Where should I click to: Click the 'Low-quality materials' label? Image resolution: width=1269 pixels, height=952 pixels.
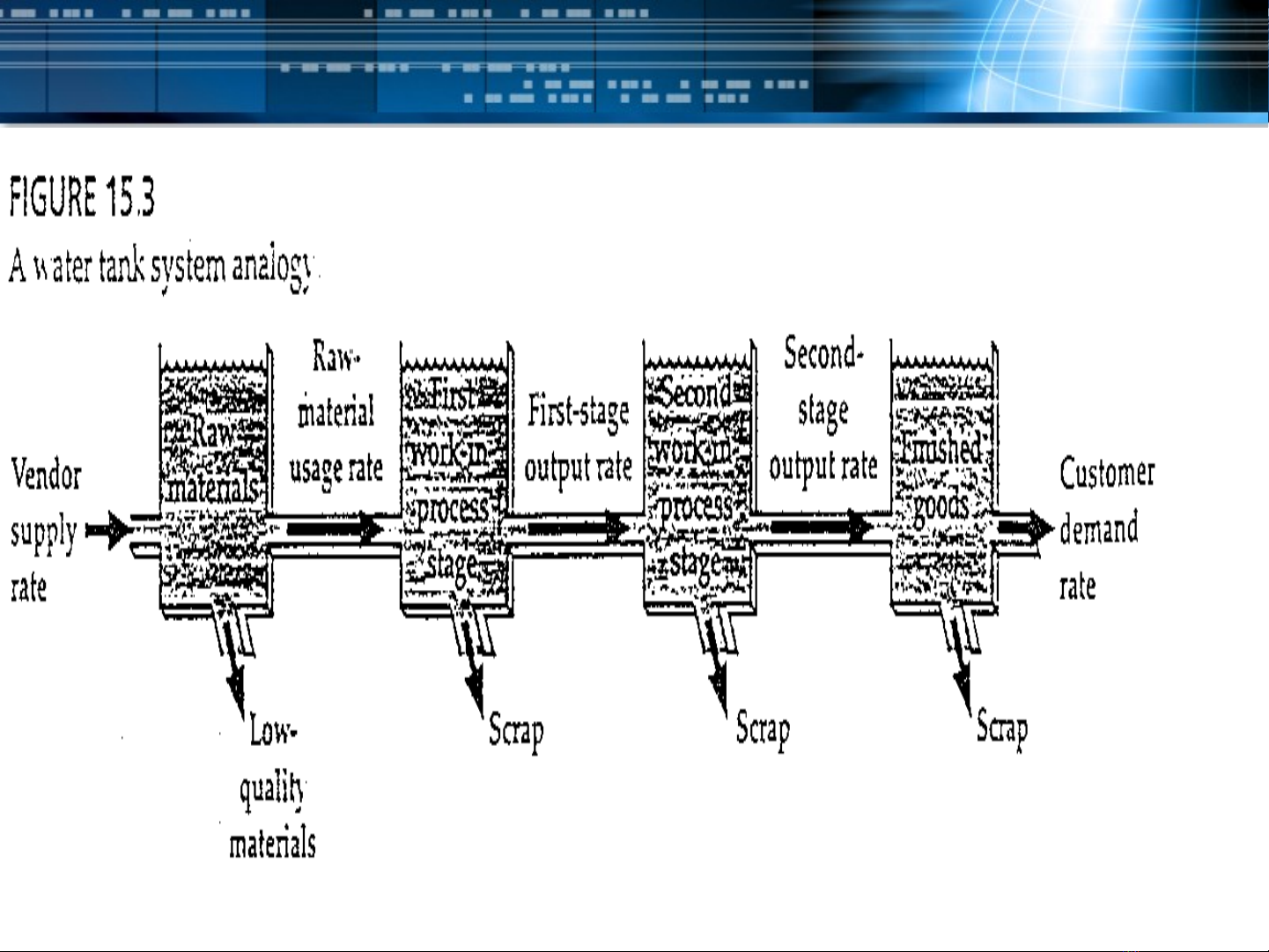tap(272, 786)
